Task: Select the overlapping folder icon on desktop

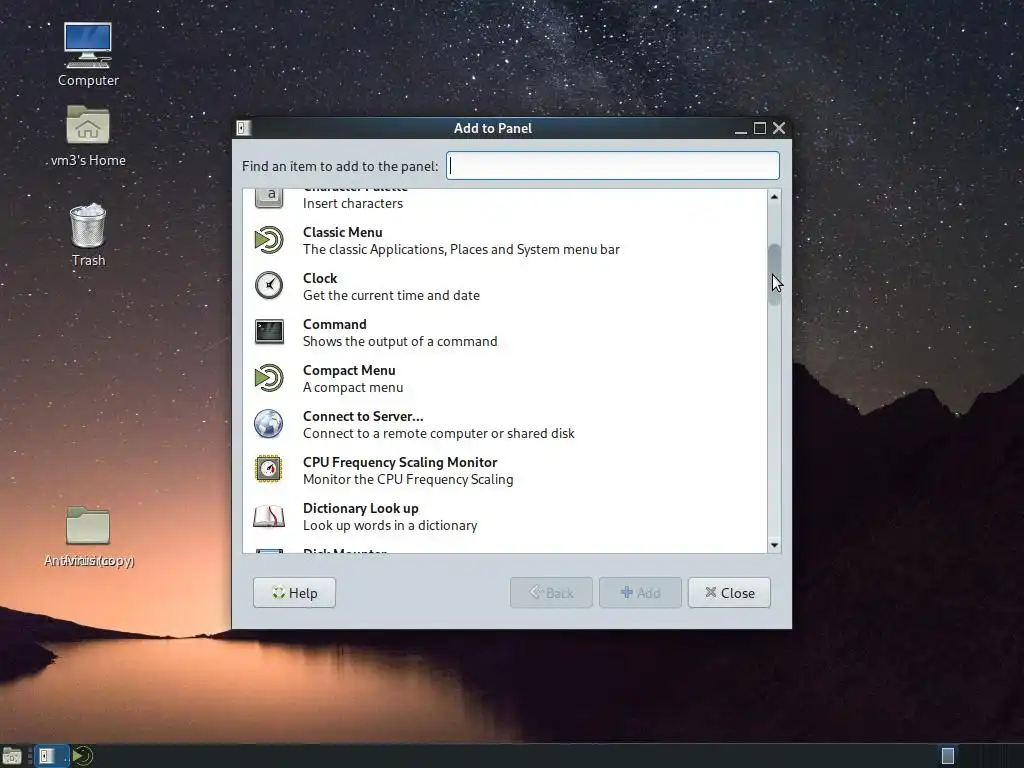Action: point(88,525)
